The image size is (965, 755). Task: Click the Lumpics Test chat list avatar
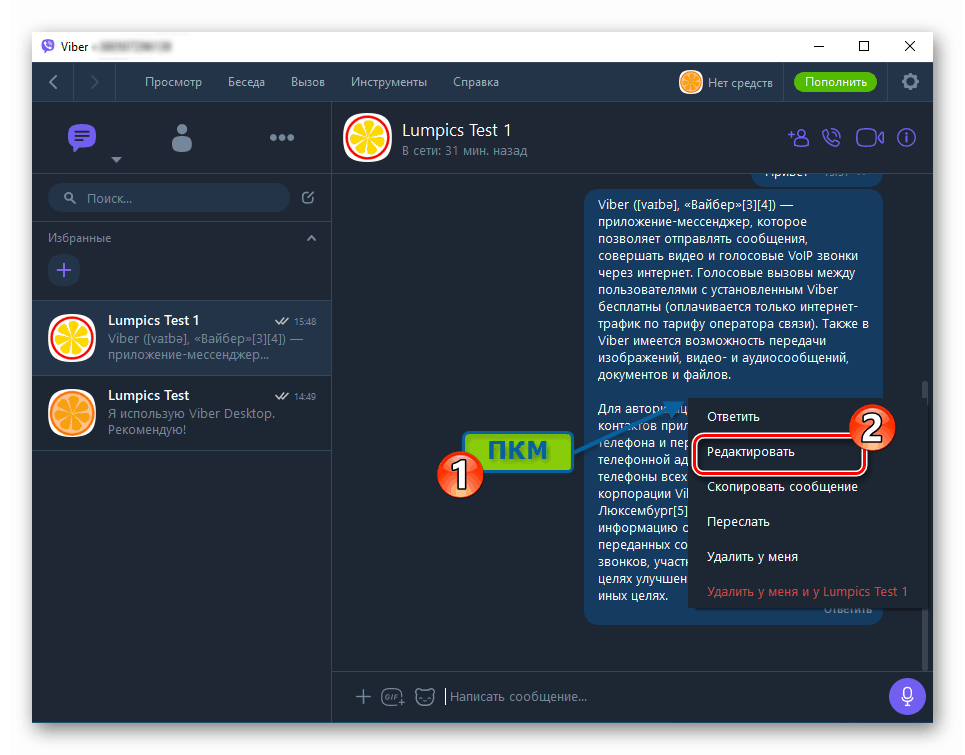tap(72, 413)
